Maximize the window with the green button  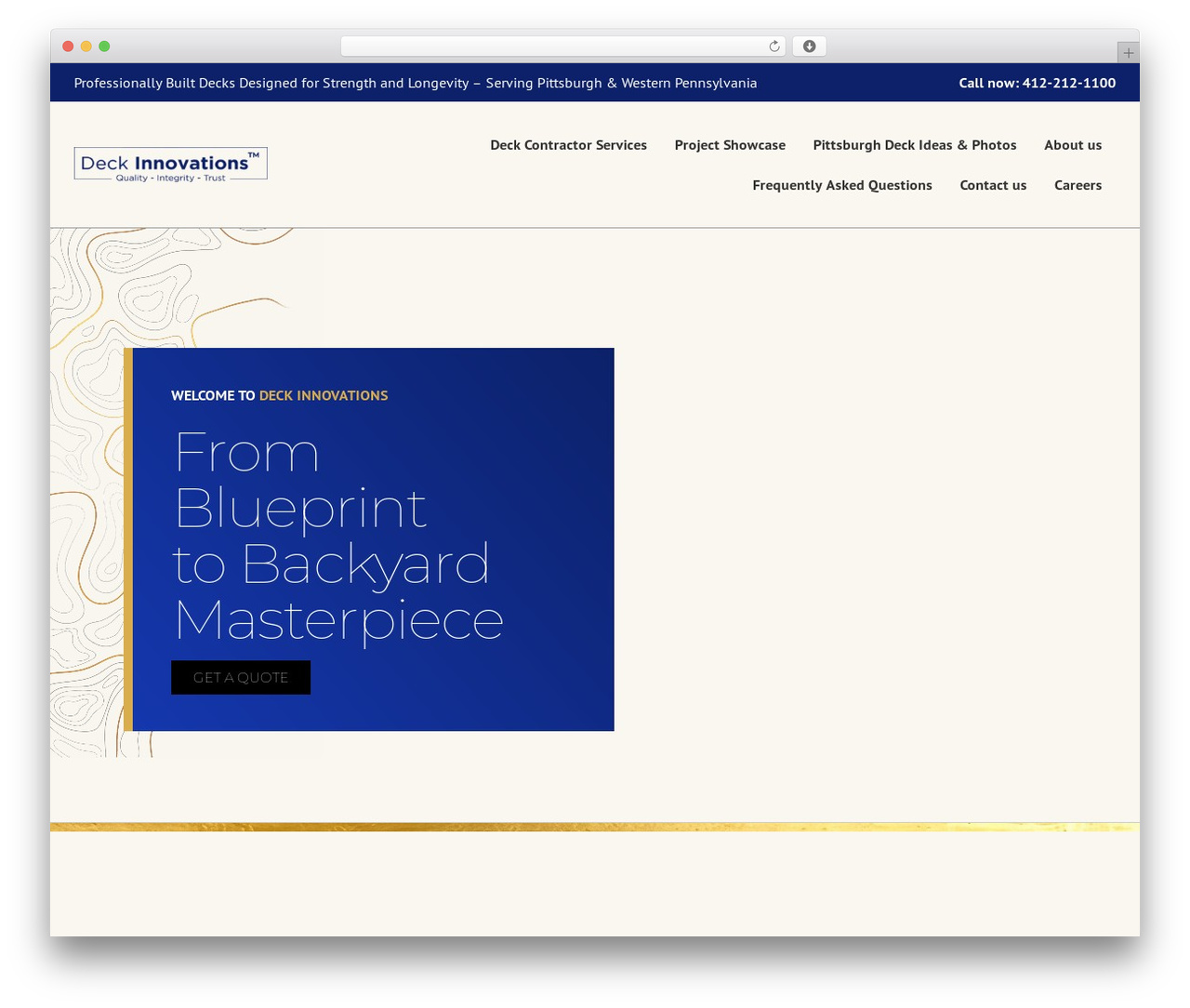tap(104, 46)
